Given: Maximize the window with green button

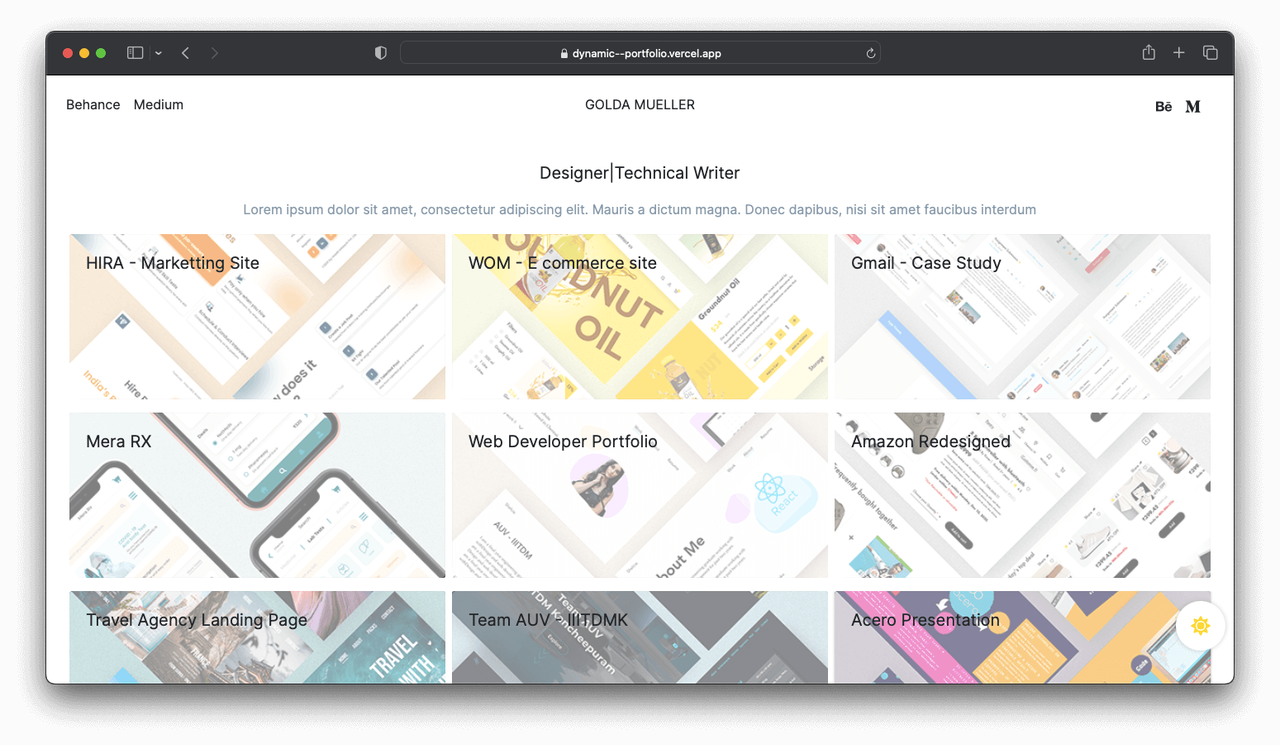Looking at the screenshot, I should (x=101, y=53).
